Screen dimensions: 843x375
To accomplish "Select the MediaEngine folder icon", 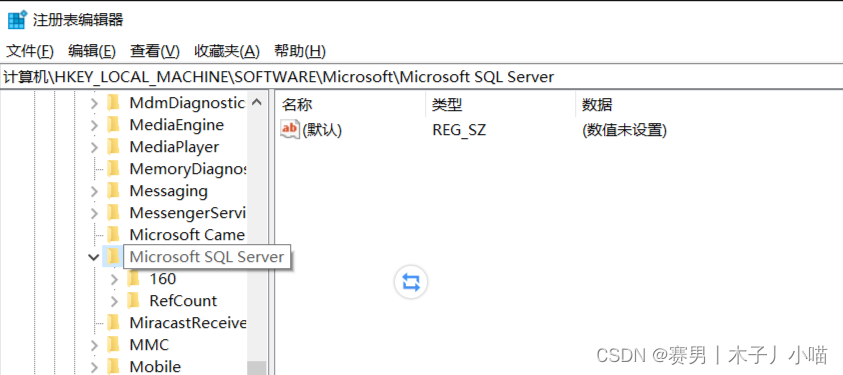I will (113, 125).
